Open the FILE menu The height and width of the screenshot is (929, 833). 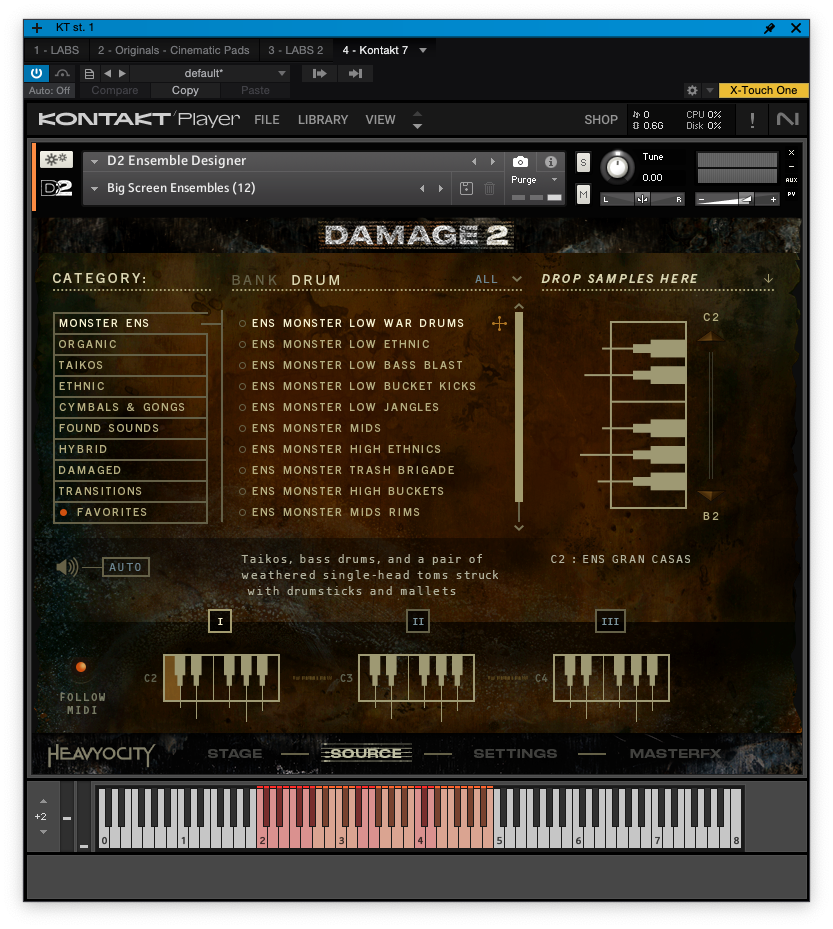(267, 120)
